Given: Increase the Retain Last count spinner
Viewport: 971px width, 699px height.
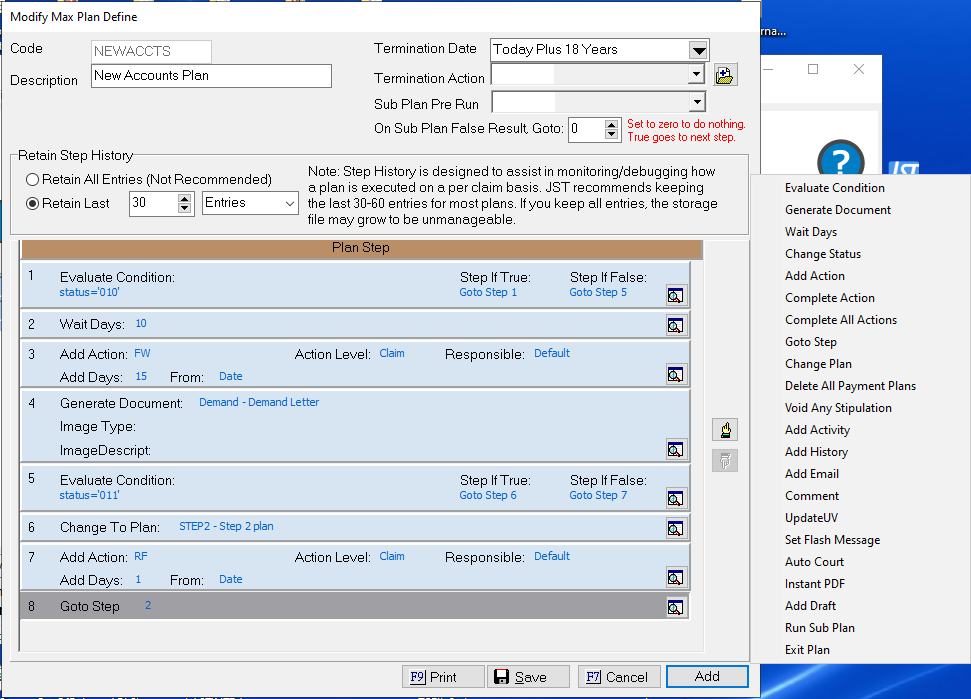Looking at the screenshot, I should [x=184, y=198].
